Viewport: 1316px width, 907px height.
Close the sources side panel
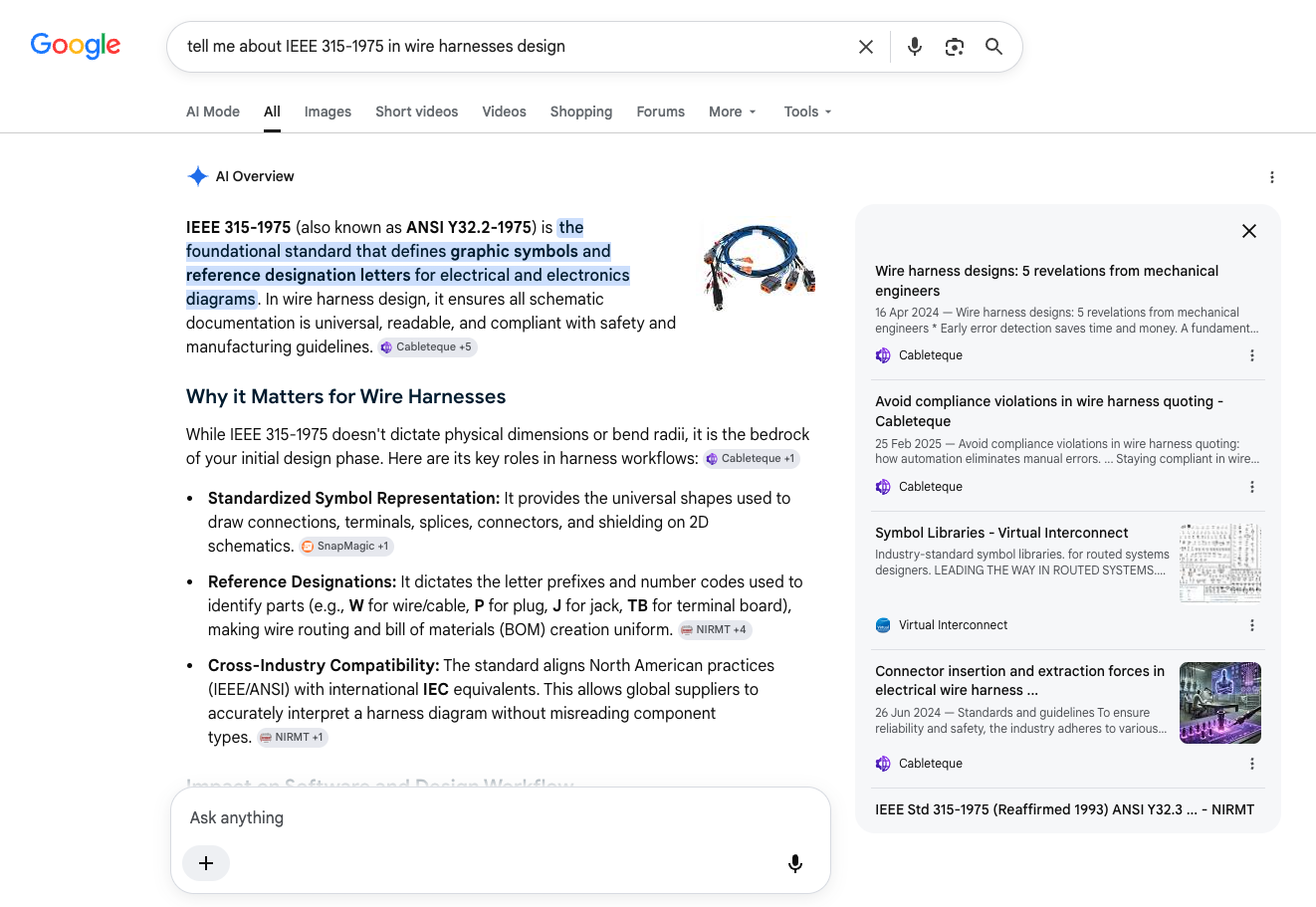click(x=1249, y=231)
